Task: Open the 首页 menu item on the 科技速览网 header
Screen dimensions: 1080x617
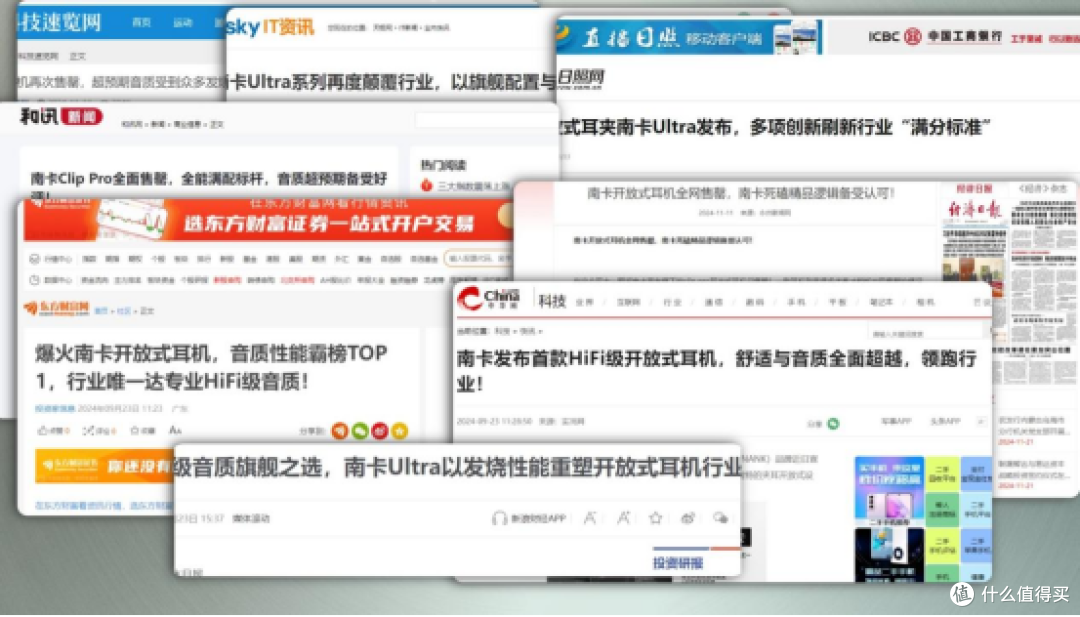Action: [x=141, y=23]
